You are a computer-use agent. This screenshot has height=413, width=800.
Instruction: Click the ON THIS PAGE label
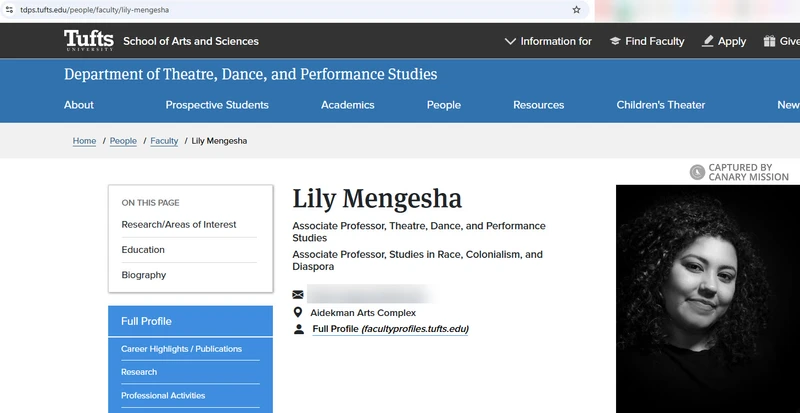coord(151,203)
